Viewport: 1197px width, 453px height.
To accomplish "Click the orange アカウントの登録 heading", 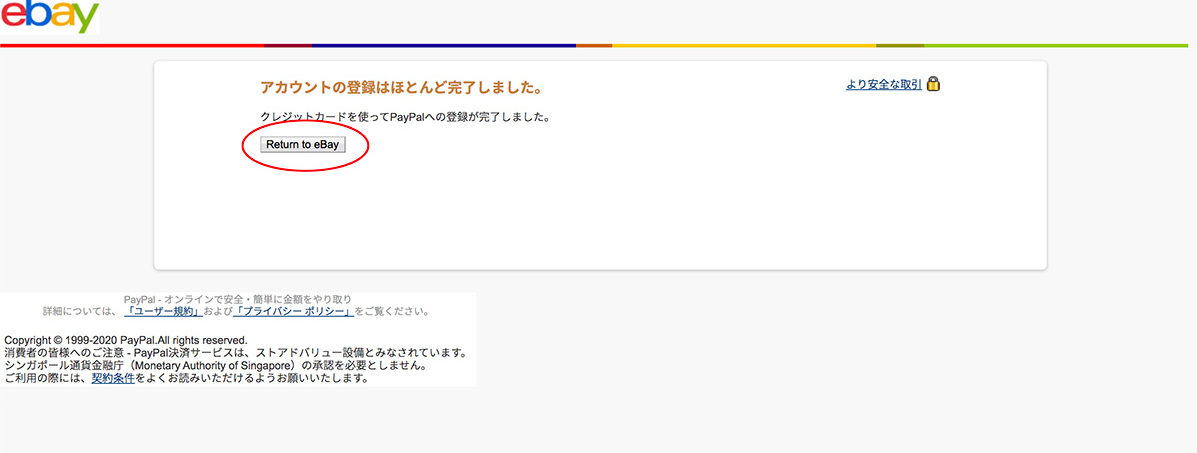I will 401,88.
